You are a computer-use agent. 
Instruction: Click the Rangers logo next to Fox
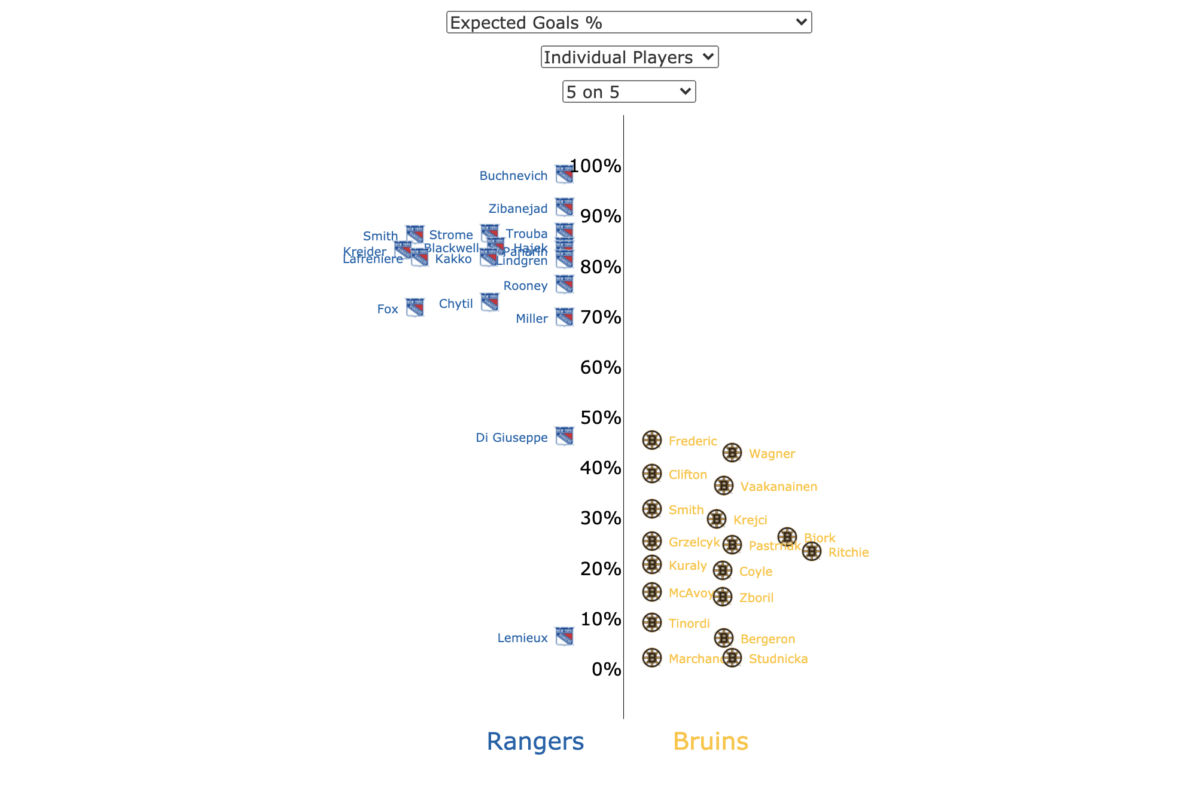[413, 307]
